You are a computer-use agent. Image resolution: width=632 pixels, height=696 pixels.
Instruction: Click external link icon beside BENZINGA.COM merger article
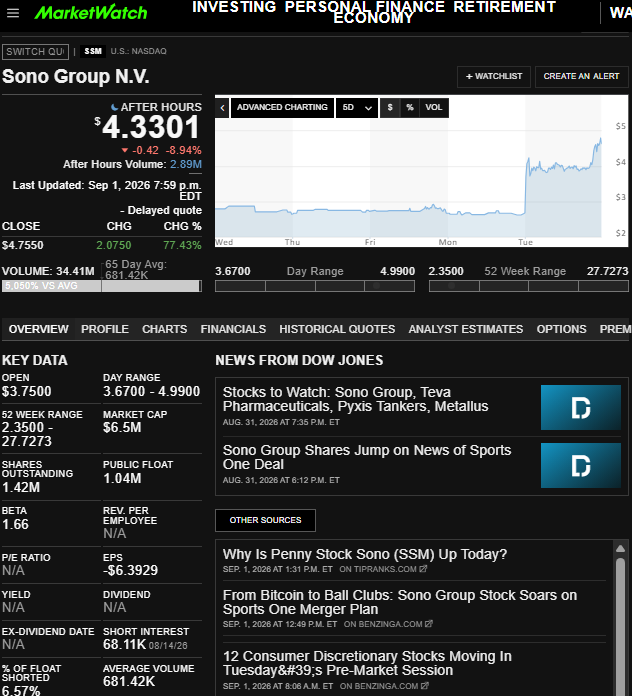[429, 624]
